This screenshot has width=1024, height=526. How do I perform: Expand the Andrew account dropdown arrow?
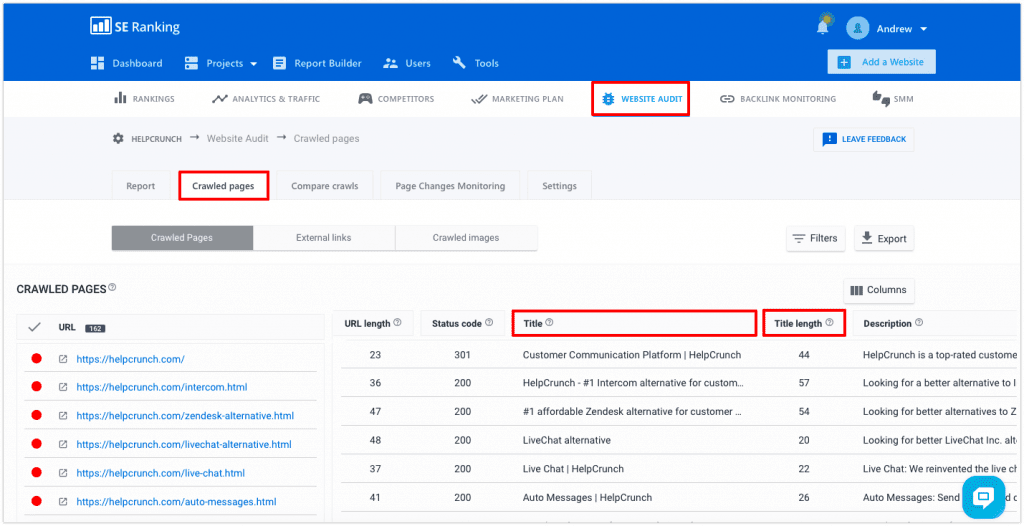point(923,29)
